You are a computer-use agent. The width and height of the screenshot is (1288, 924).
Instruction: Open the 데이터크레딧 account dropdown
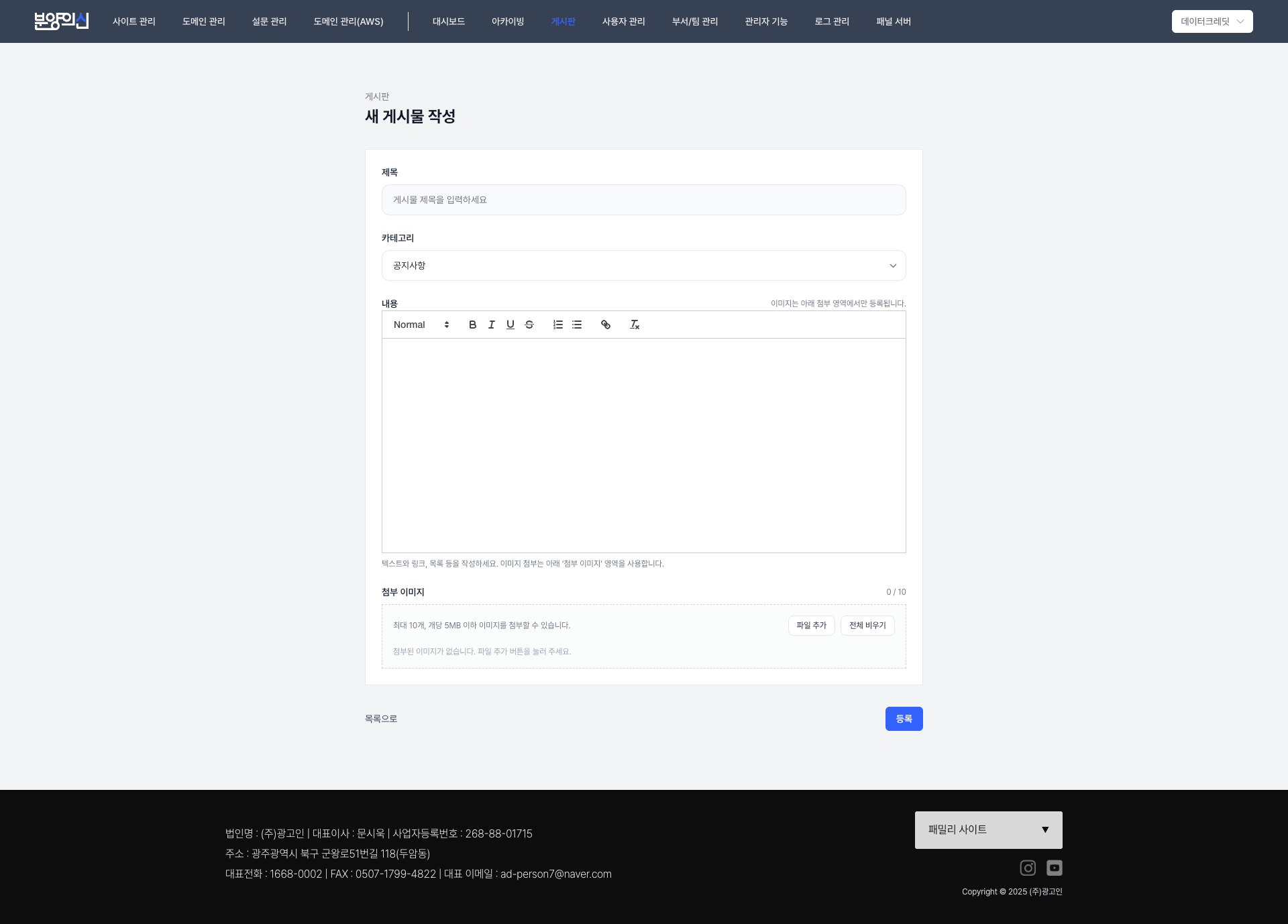coord(1212,21)
